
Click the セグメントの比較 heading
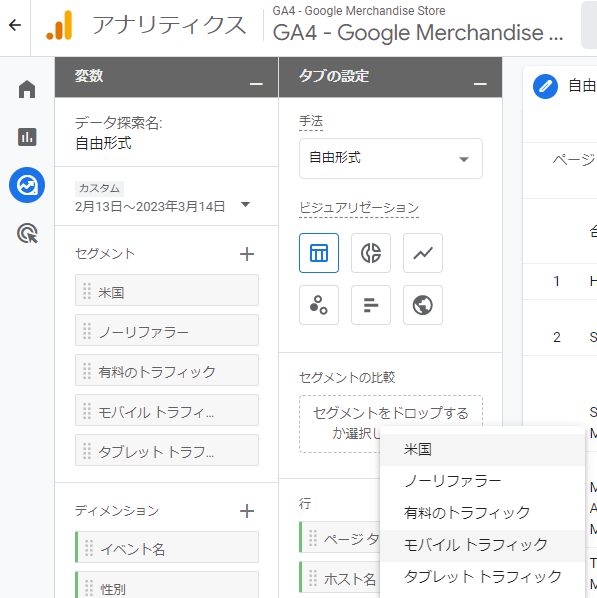click(347, 378)
